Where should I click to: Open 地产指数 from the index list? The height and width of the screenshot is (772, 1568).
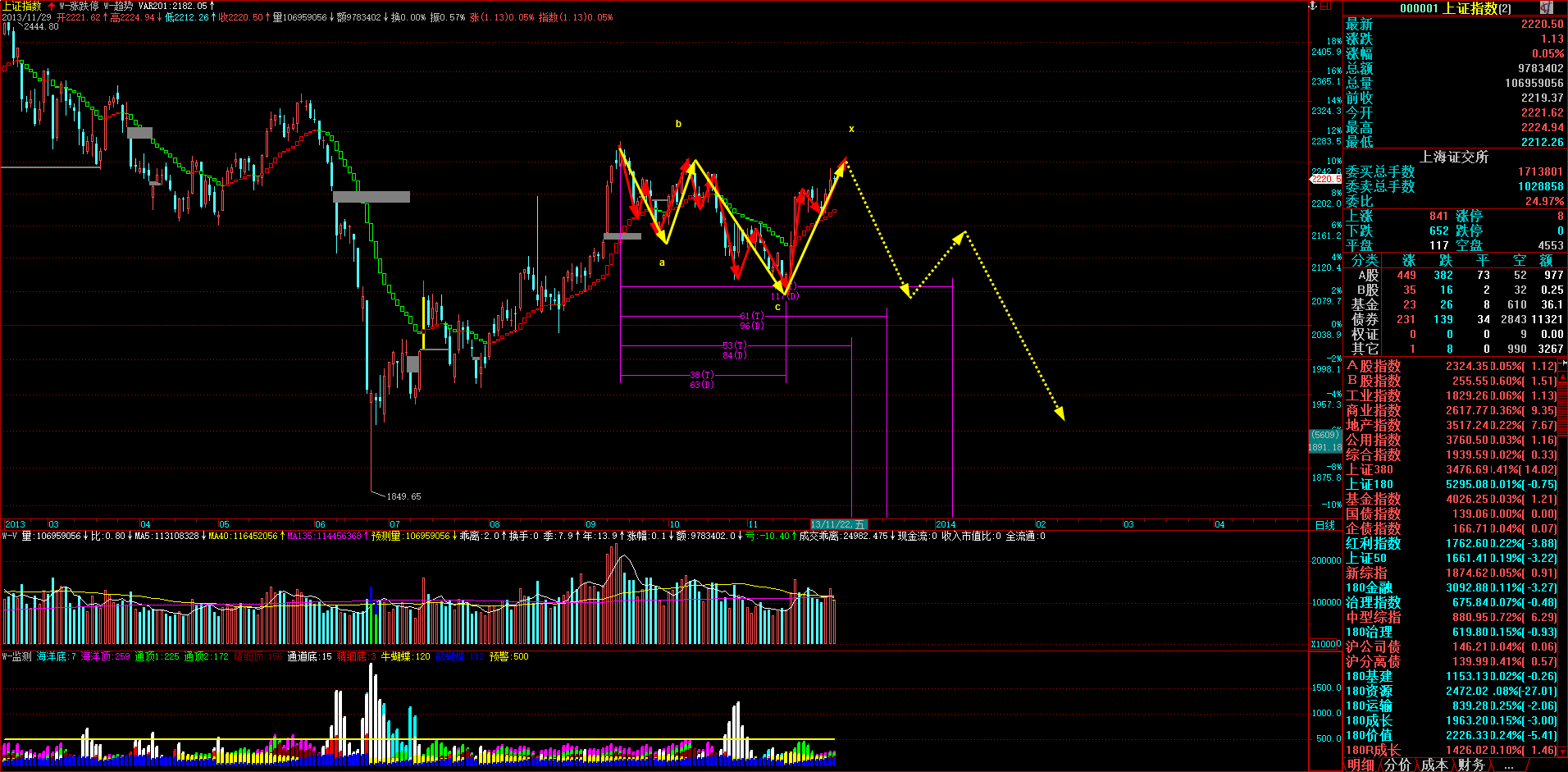coord(1373,425)
